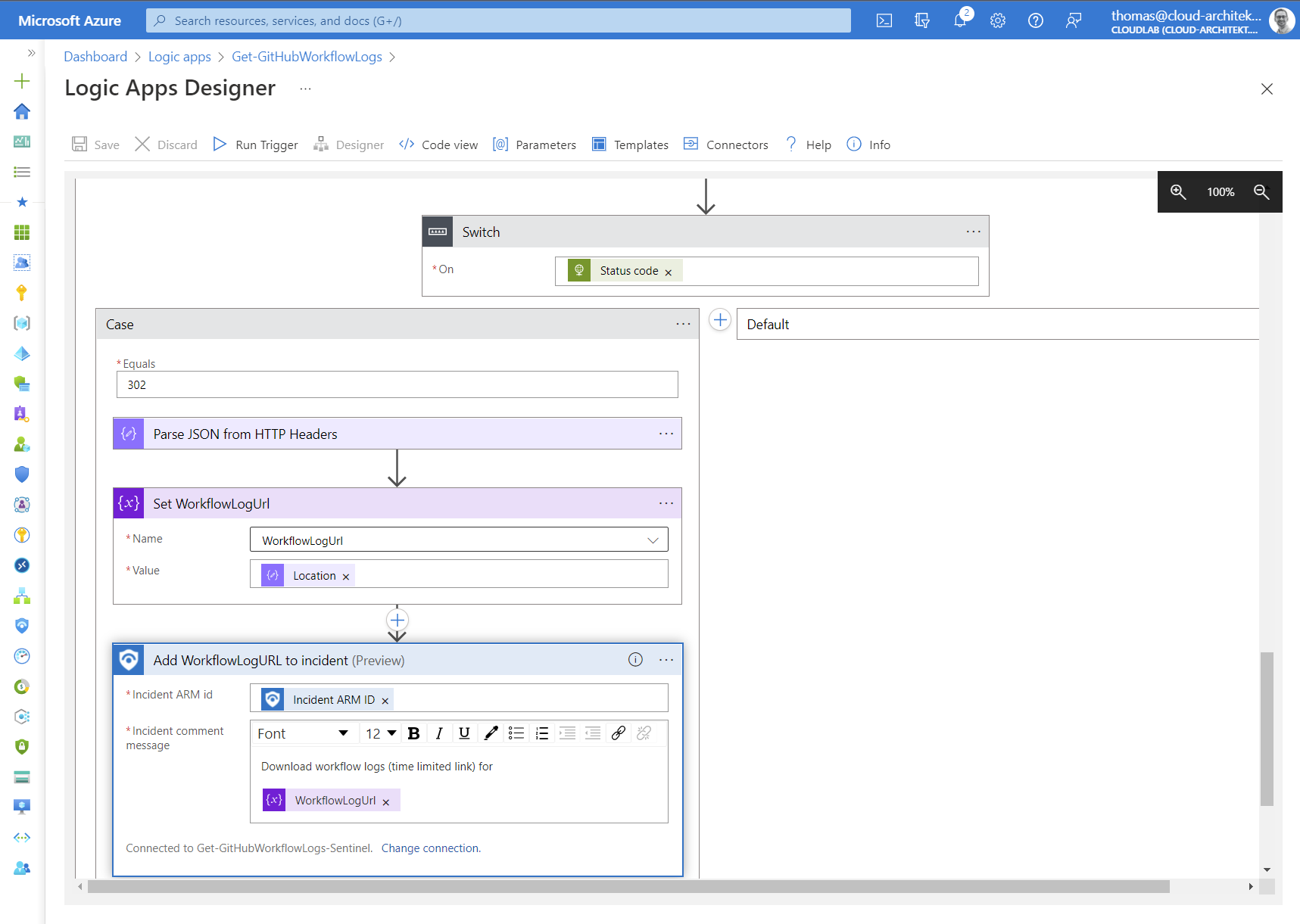Expand the Parse JSON from HTTP Headers action
This screenshot has width=1300, height=924.
point(397,434)
